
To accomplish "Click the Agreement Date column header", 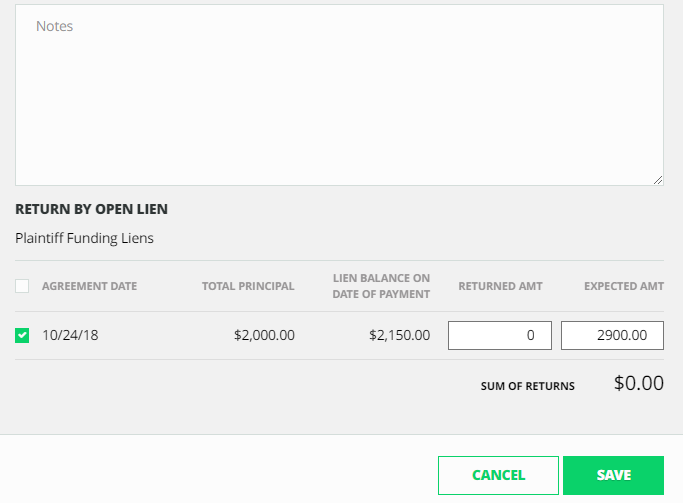I will click(89, 286).
